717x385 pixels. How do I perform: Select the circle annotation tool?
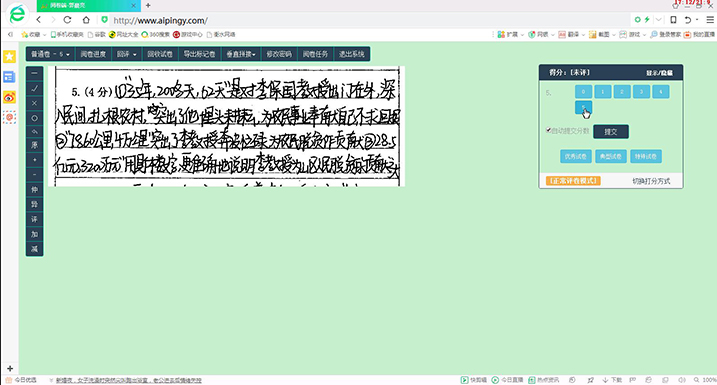click(34, 118)
